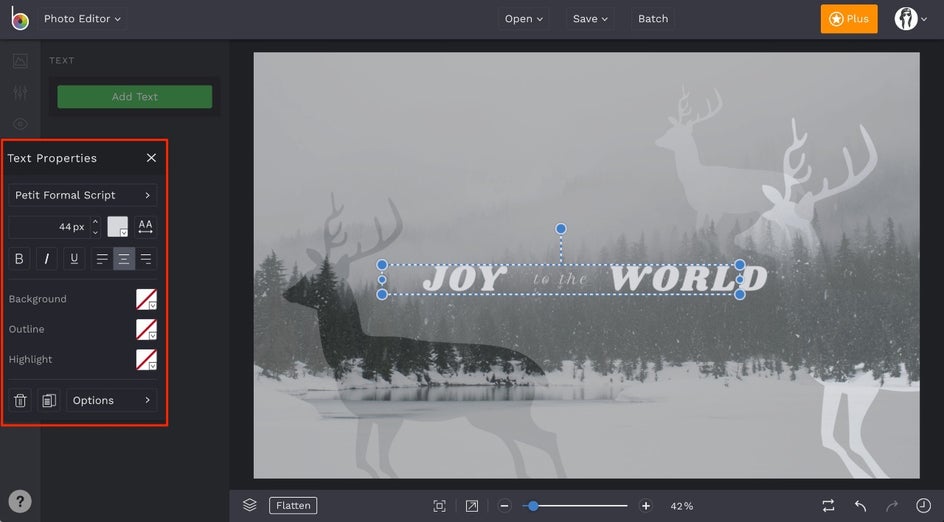Undo the last action
Image resolution: width=944 pixels, height=522 pixels.
(x=860, y=506)
